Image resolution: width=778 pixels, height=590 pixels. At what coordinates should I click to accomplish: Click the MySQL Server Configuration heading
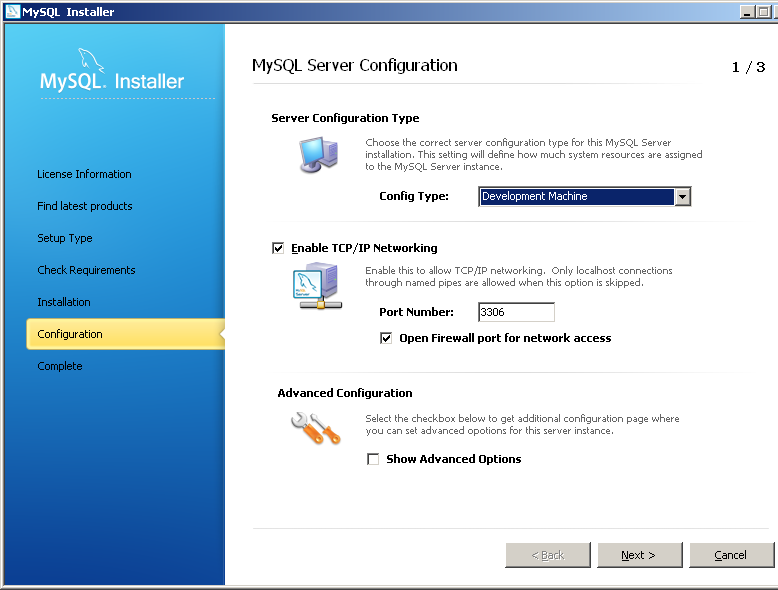(x=355, y=66)
